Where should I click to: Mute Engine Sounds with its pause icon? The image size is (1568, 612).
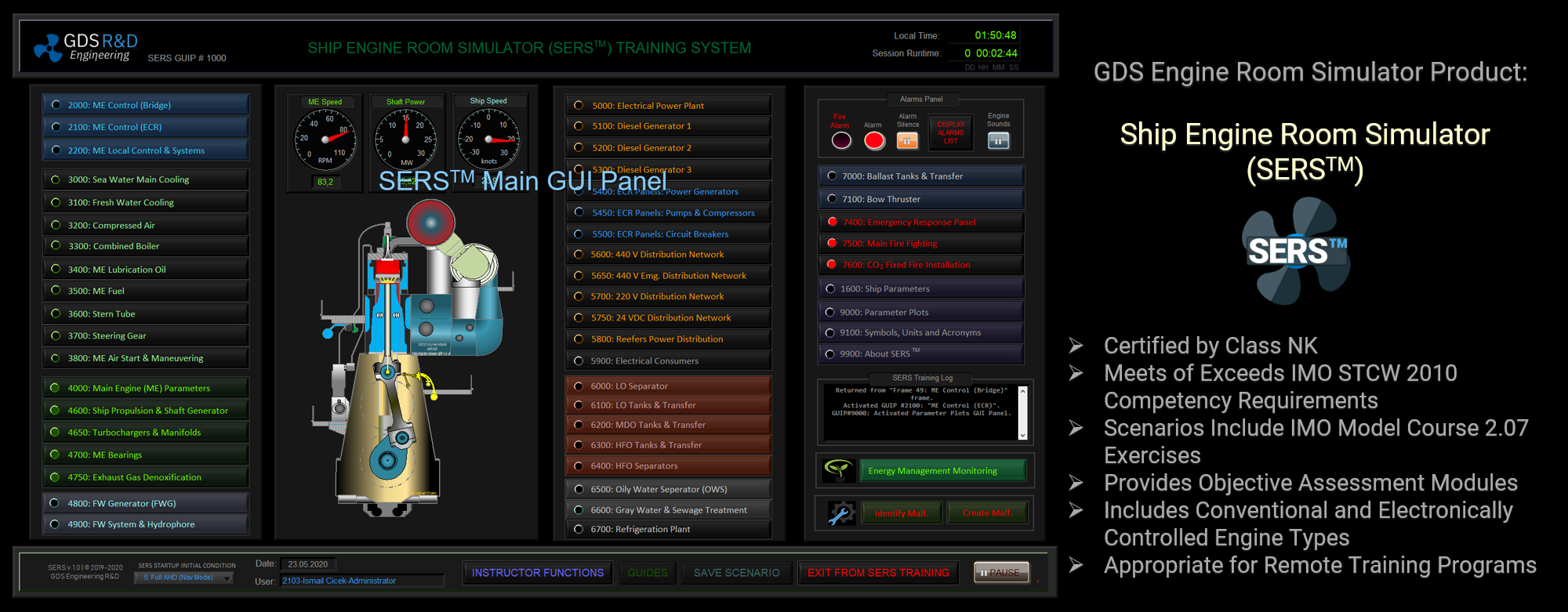pos(998,141)
